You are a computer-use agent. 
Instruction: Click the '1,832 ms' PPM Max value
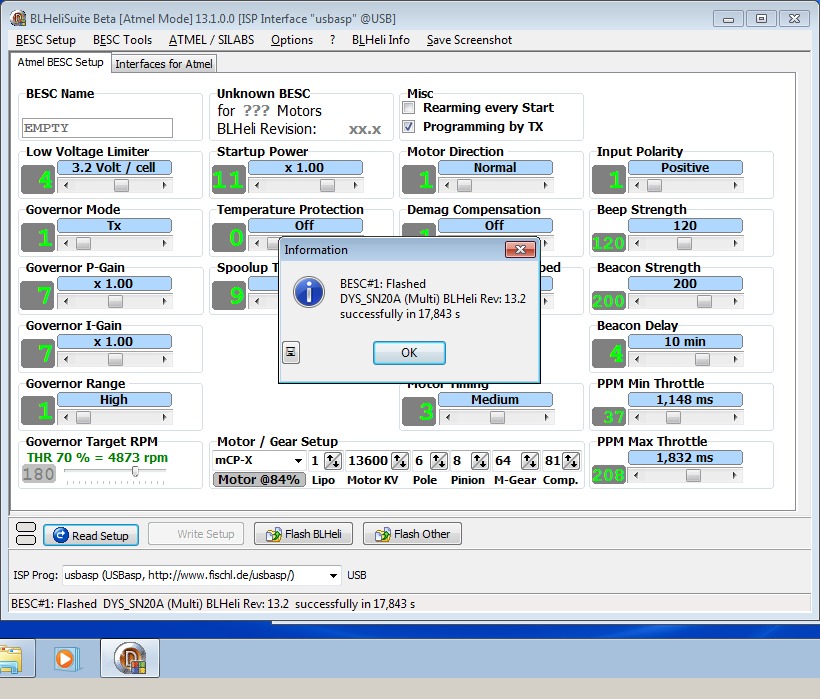coord(685,457)
